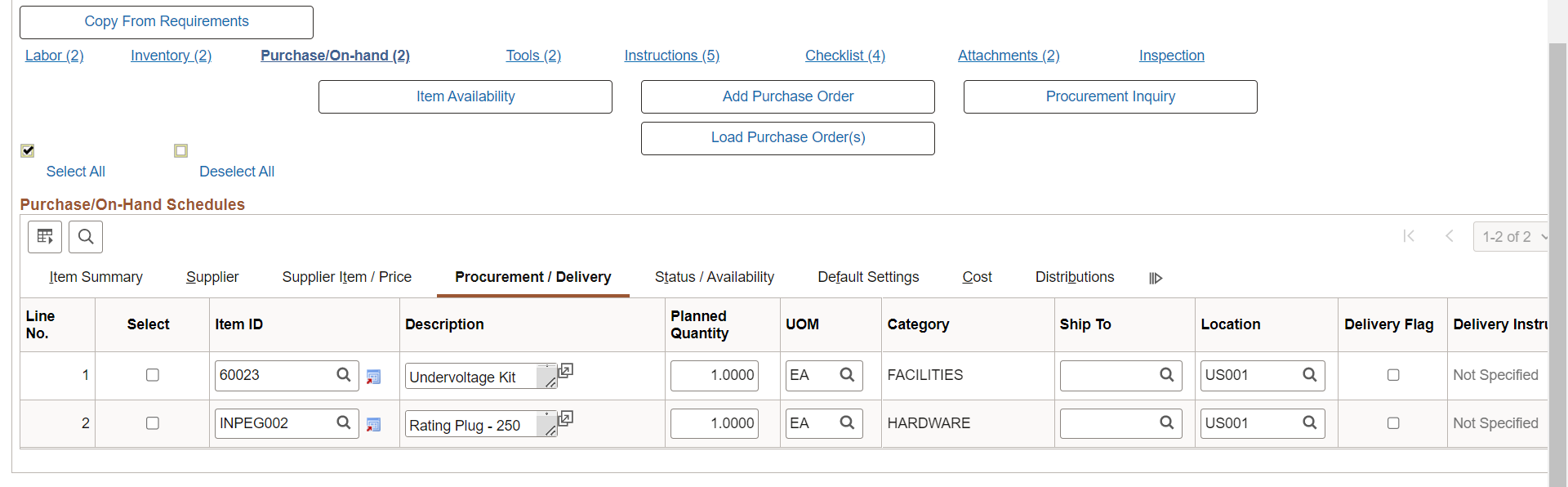Open Status / Availability tab
Screen dimensions: 1568x487
pos(715,278)
